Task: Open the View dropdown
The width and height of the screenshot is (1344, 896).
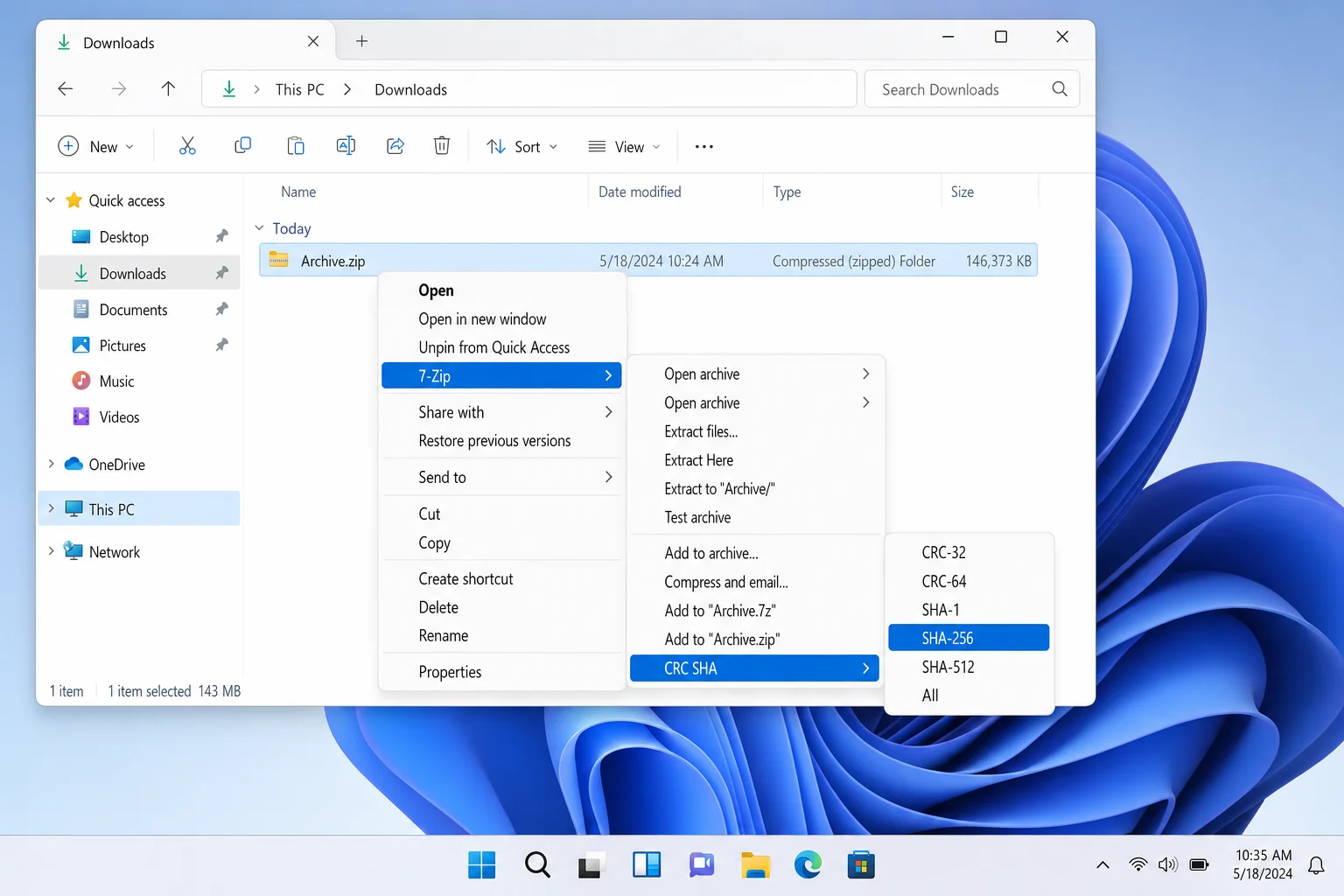Action: click(625, 146)
